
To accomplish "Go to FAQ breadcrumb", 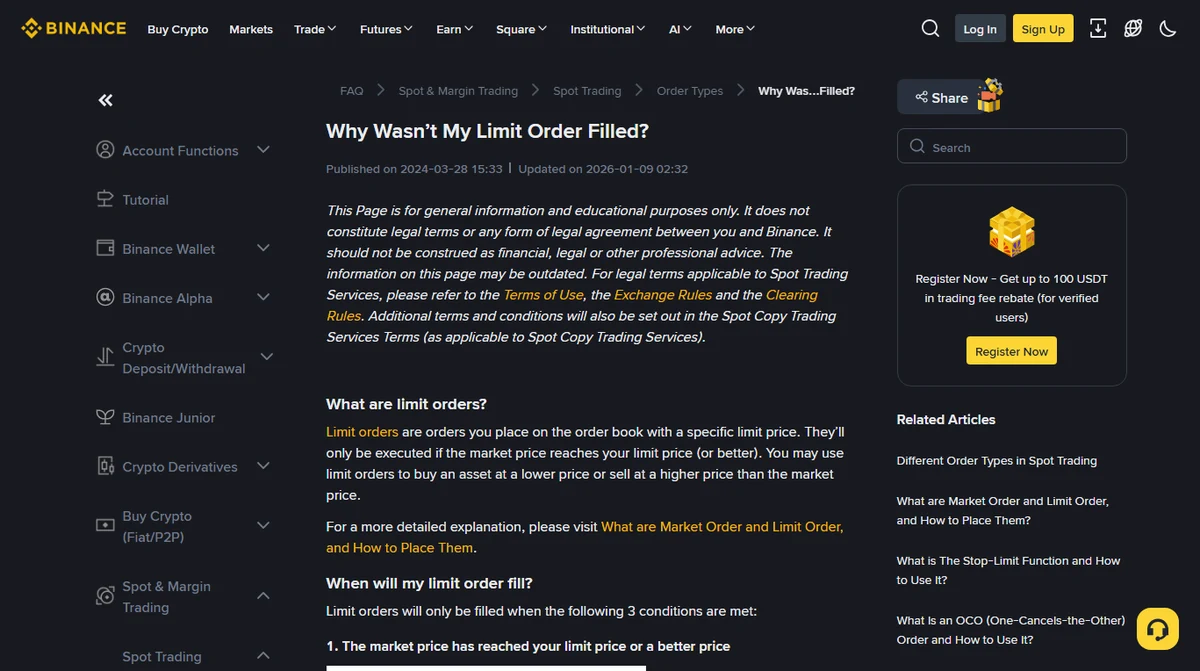I will coord(351,90).
